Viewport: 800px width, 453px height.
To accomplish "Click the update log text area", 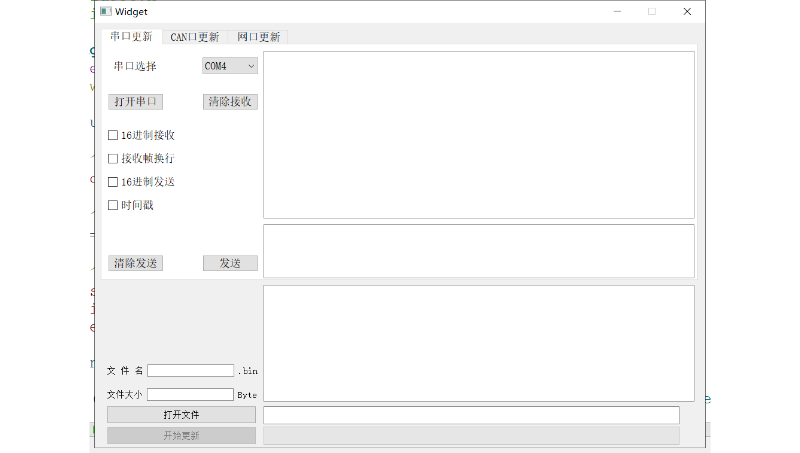I will pyautogui.click(x=479, y=343).
